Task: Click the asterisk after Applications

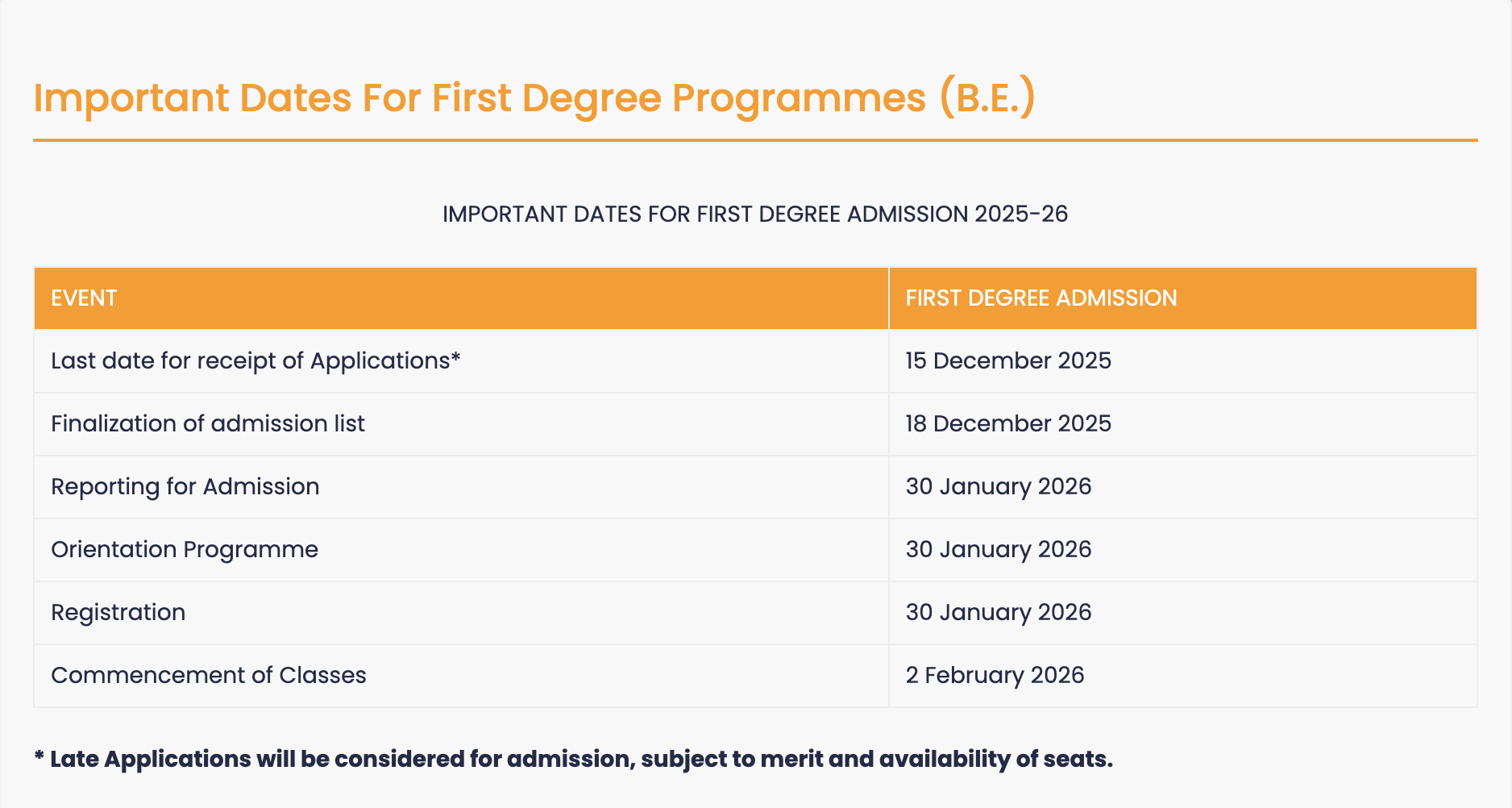Action: click(x=455, y=357)
